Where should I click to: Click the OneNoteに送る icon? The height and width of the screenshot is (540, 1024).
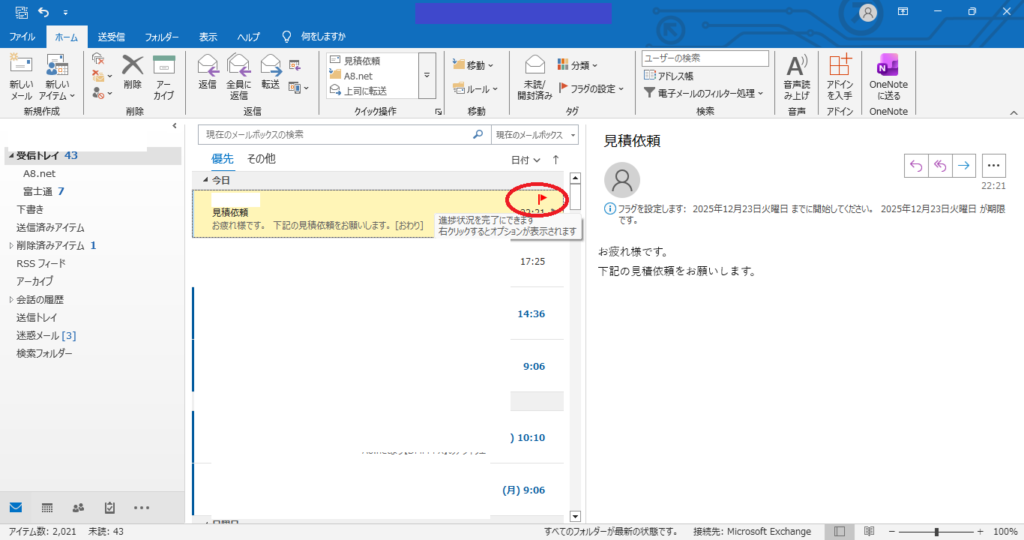click(x=888, y=75)
